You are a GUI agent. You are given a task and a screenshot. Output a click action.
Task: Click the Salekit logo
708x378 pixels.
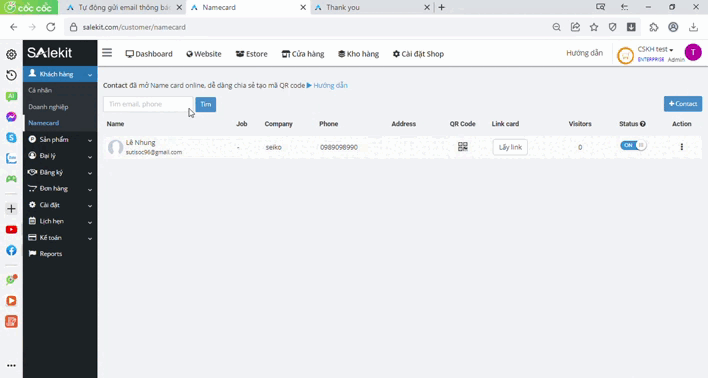tap(50, 53)
